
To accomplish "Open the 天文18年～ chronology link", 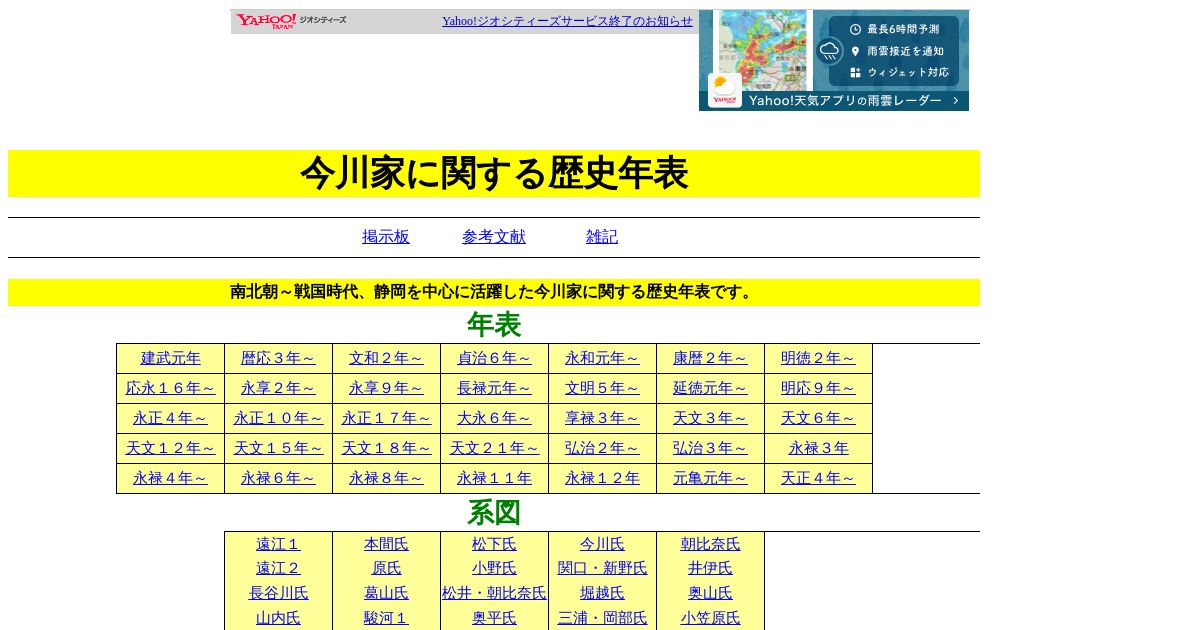I will click(387, 448).
